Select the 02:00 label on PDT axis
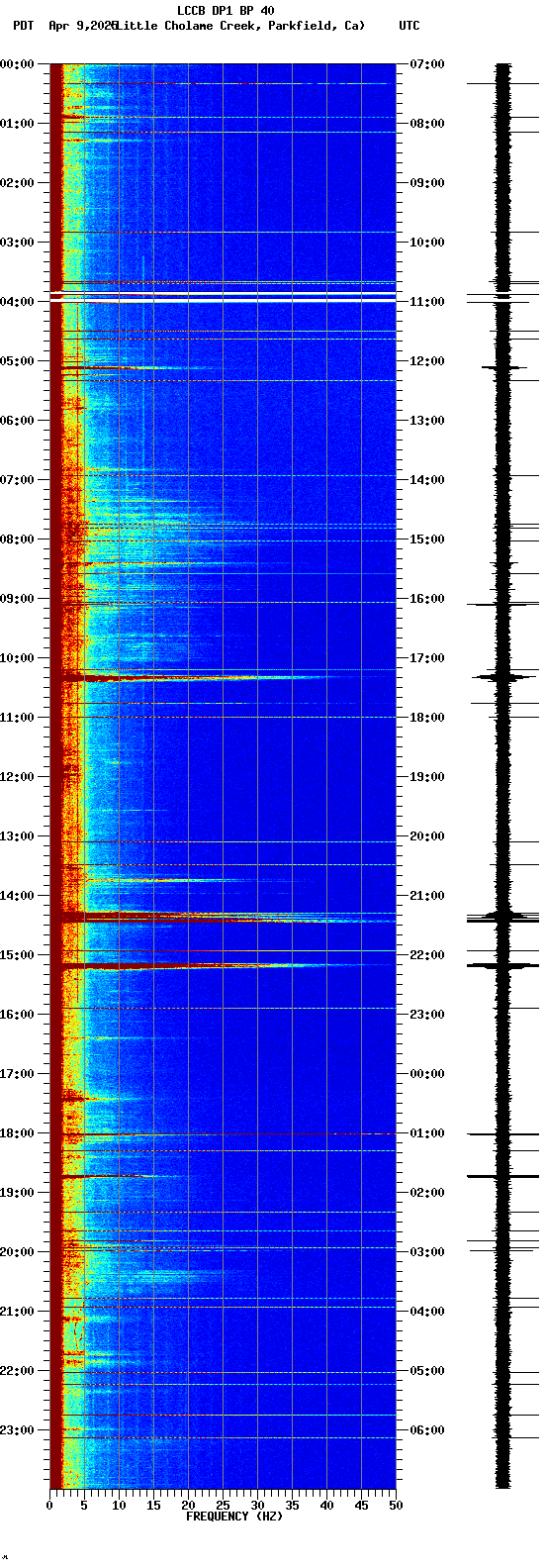546x1568 pixels. click(x=17, y=183)
